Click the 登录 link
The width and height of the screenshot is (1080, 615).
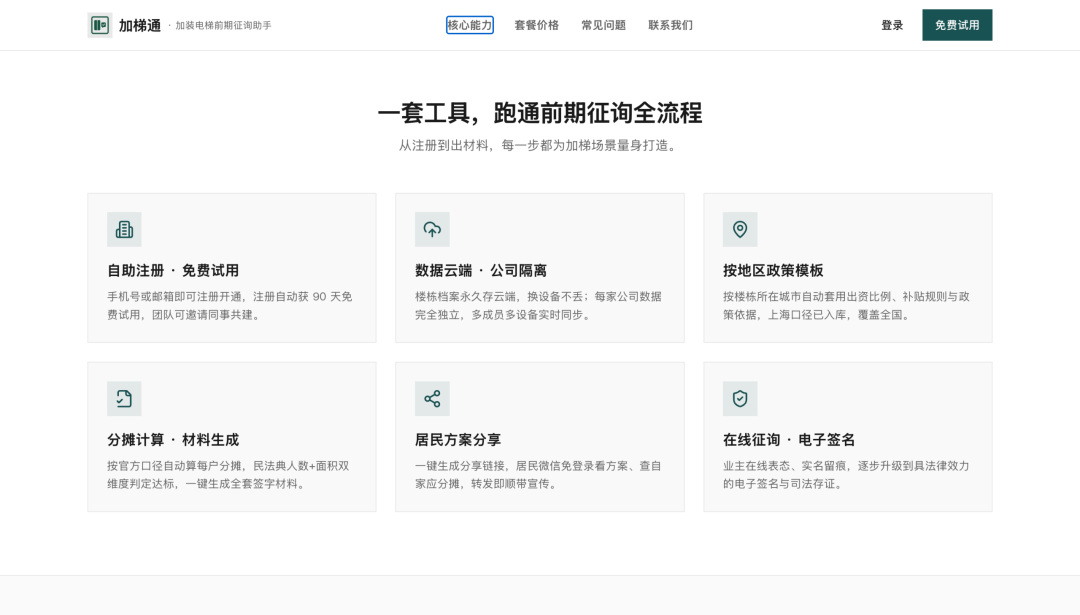click(892, 25)
